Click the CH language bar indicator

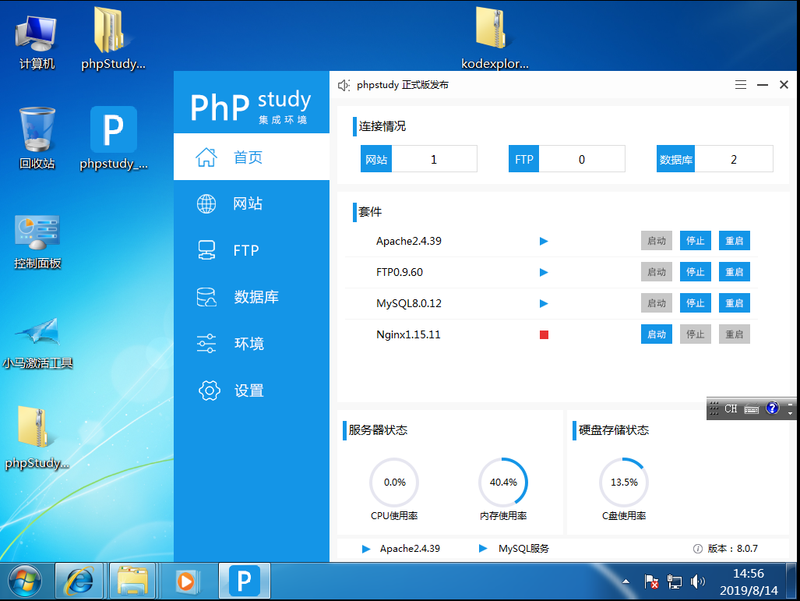pos(731,409)
